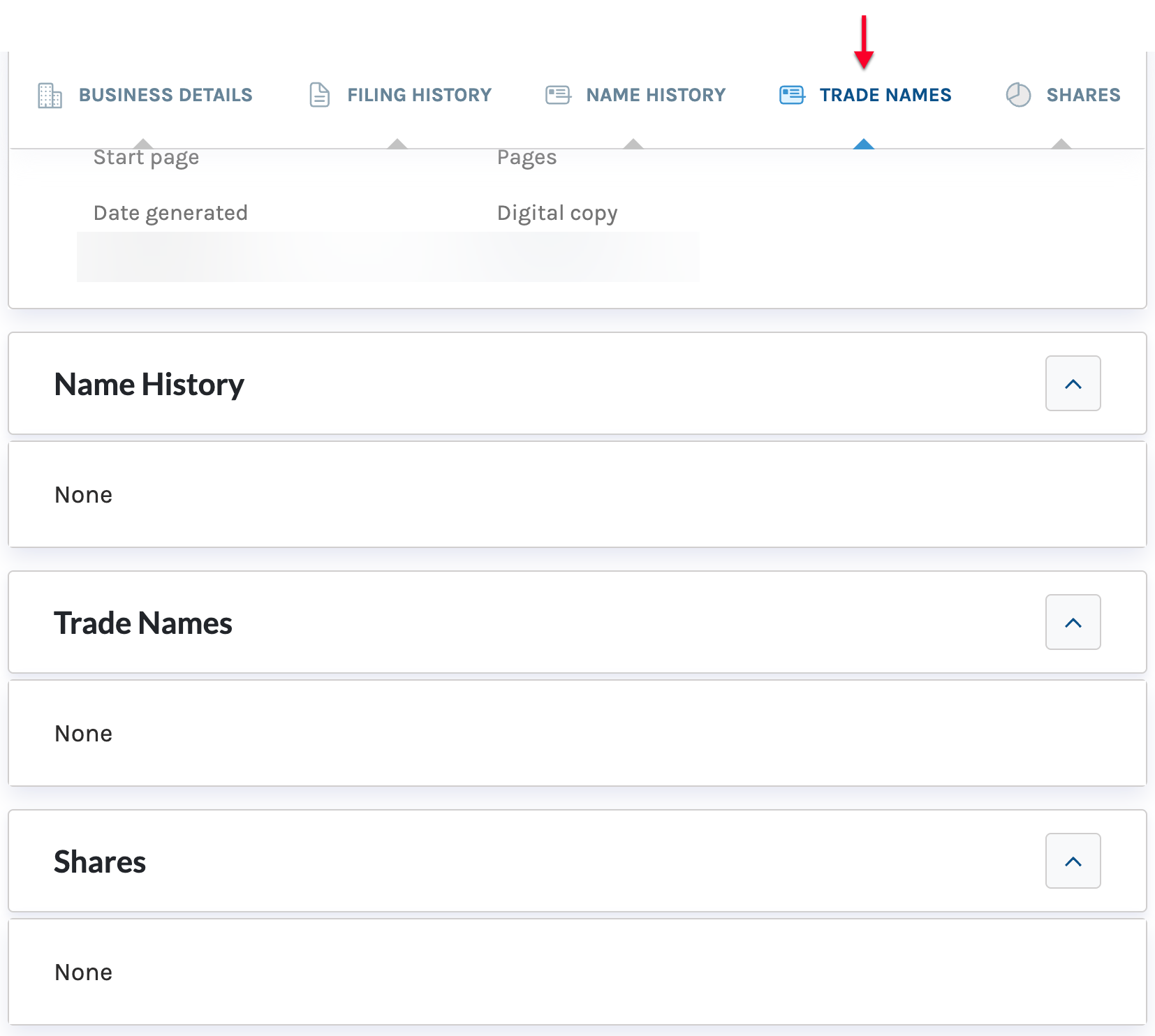Click the Shares pie chart icon
1155x1036 pixels.
click(1018, 95)
